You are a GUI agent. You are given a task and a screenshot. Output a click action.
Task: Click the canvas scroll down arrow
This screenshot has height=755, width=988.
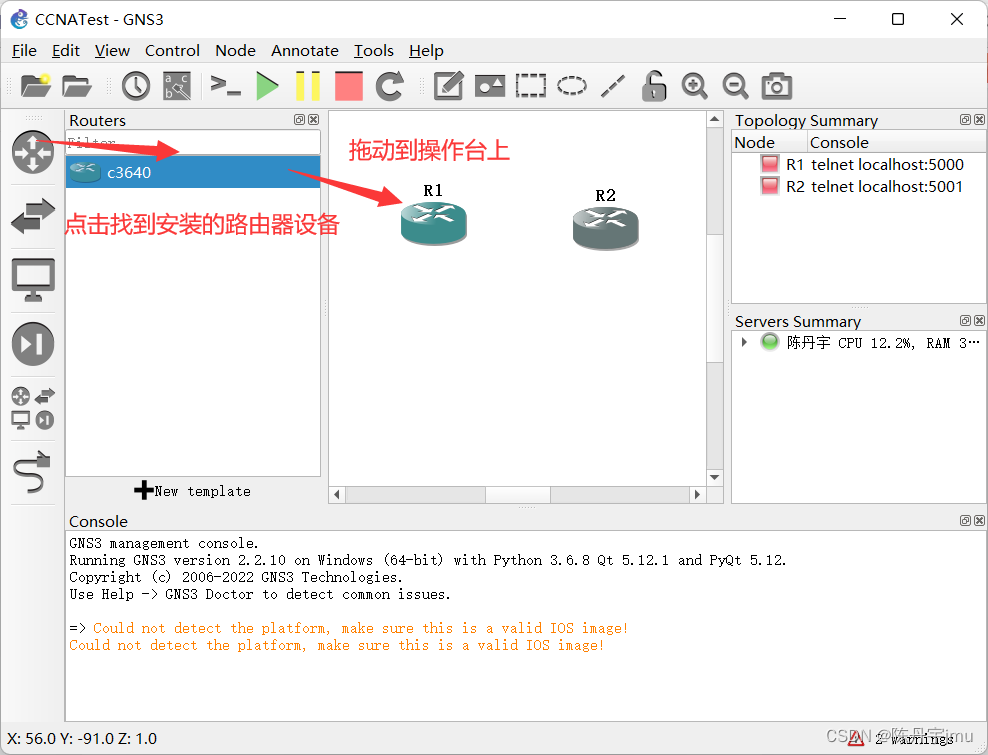coord(715,477)
